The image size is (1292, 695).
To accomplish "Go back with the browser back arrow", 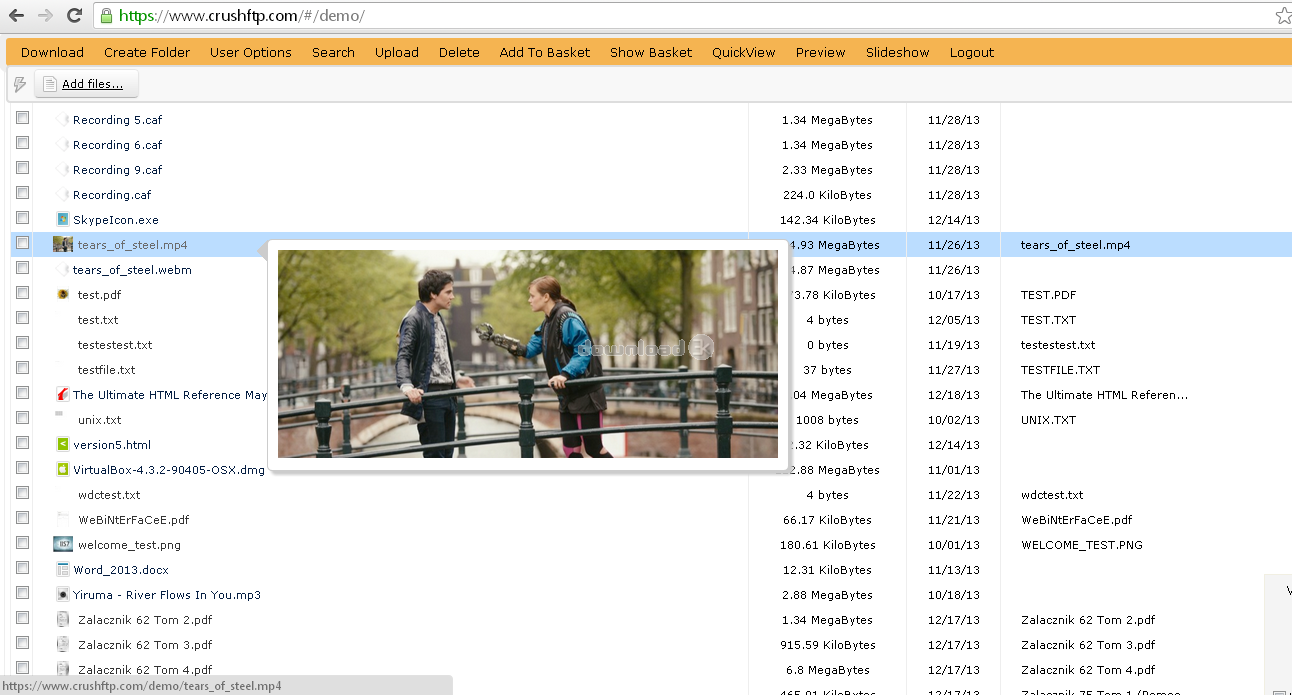I will click(x=17, y=16).
